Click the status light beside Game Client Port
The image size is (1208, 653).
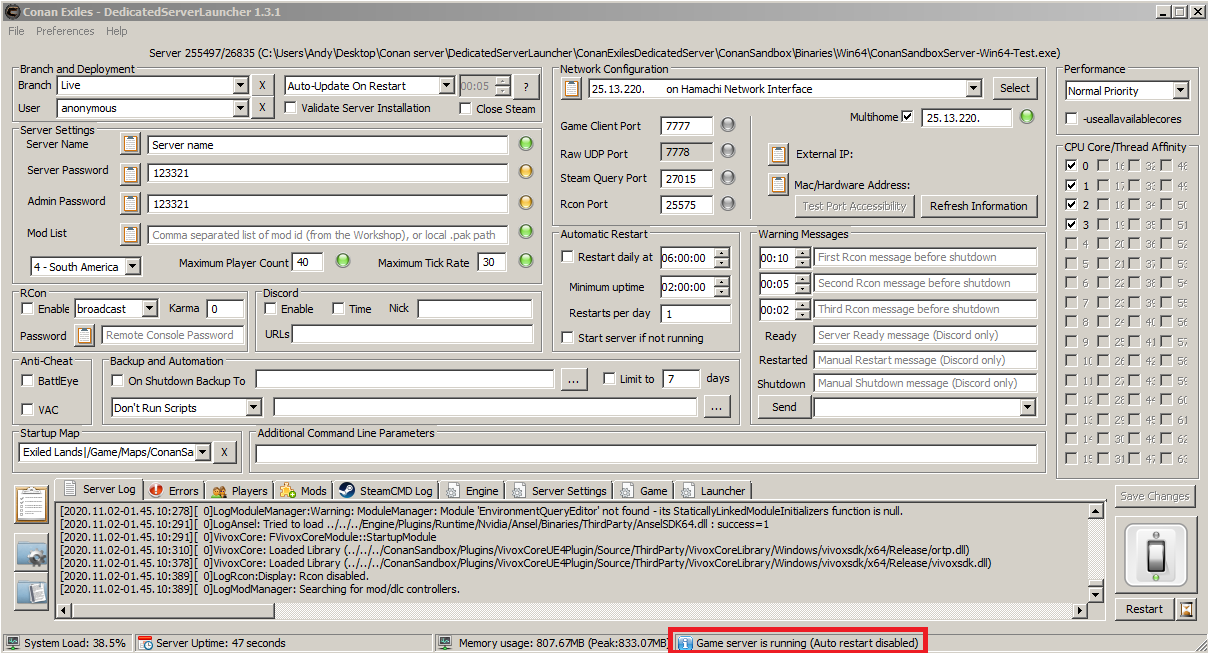(728, 125)
